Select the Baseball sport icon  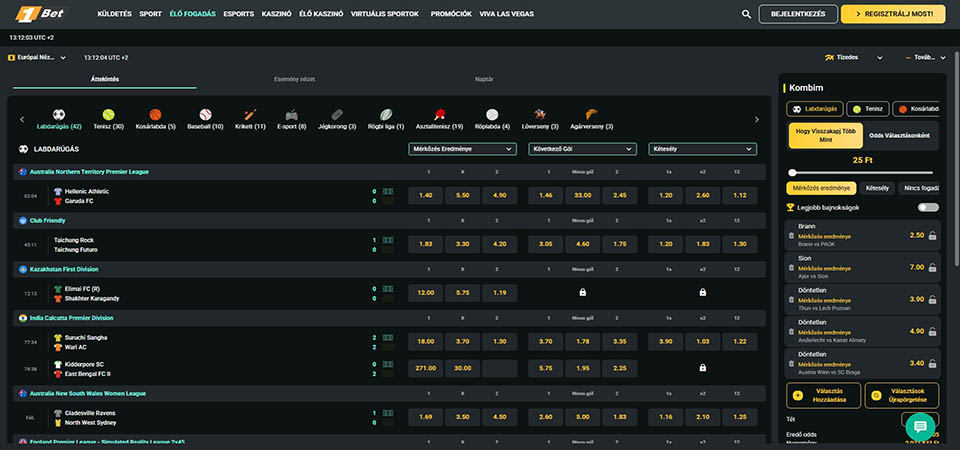coord(205,114)
